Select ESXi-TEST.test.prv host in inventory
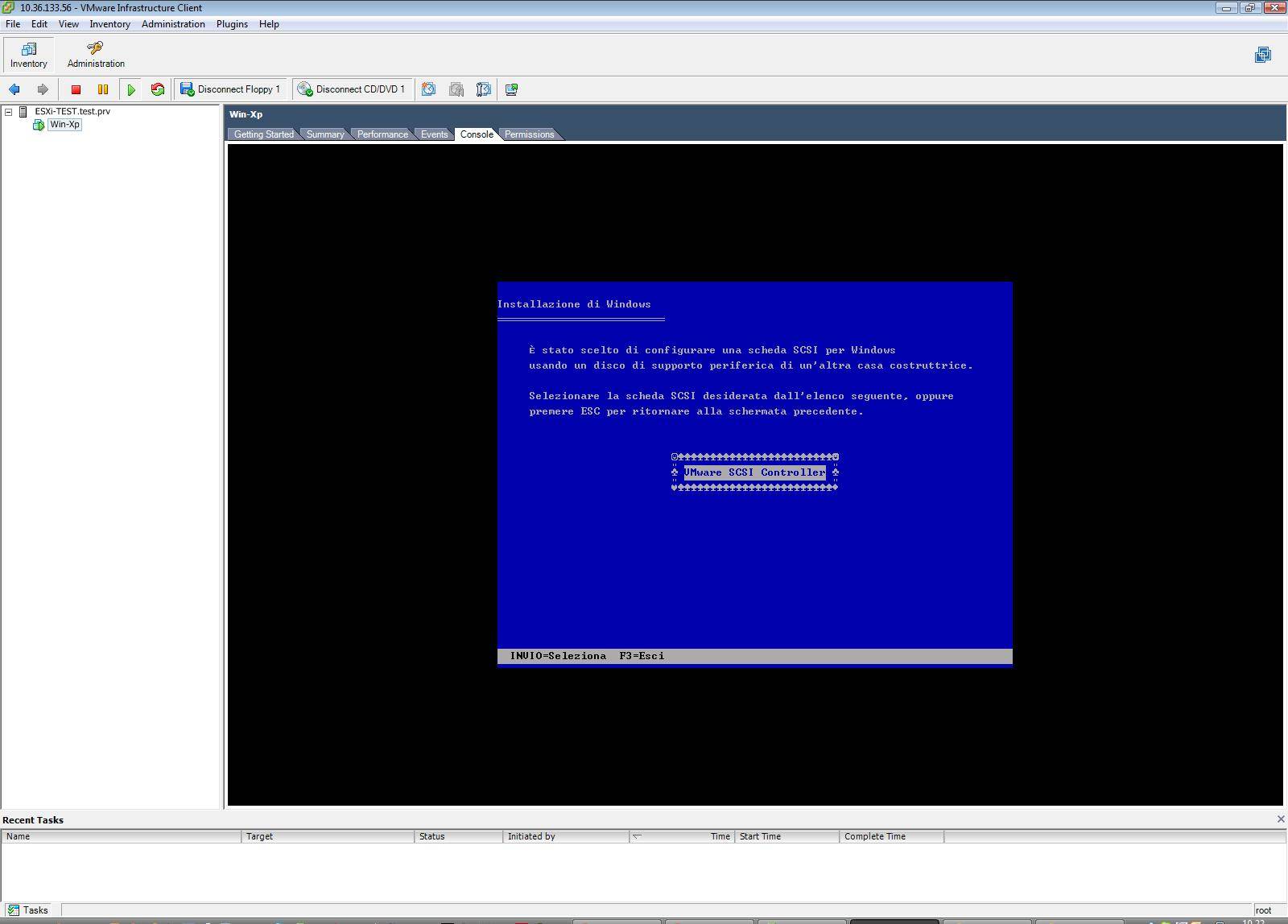Viewport: 1288px width, 924px height. [72, 112]
